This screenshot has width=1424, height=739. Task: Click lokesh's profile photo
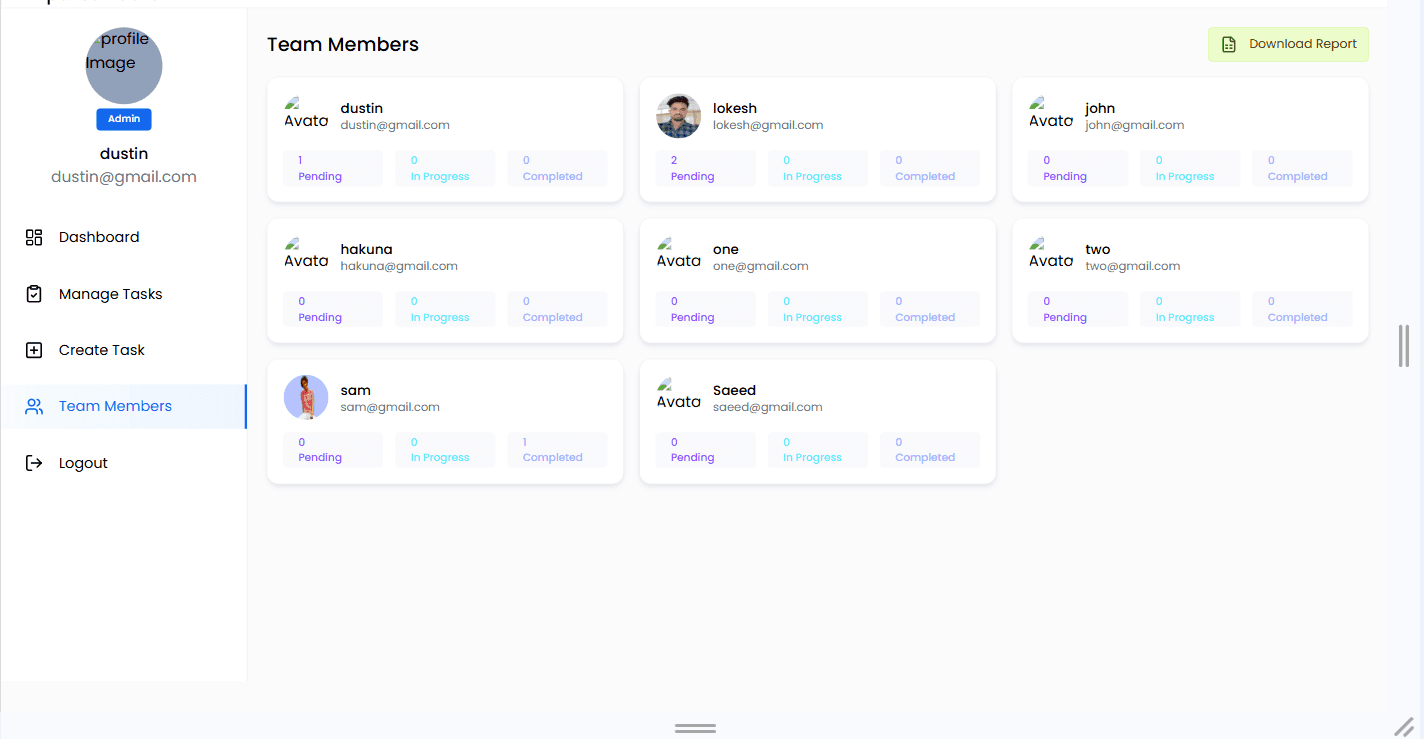tap(679, 116)
